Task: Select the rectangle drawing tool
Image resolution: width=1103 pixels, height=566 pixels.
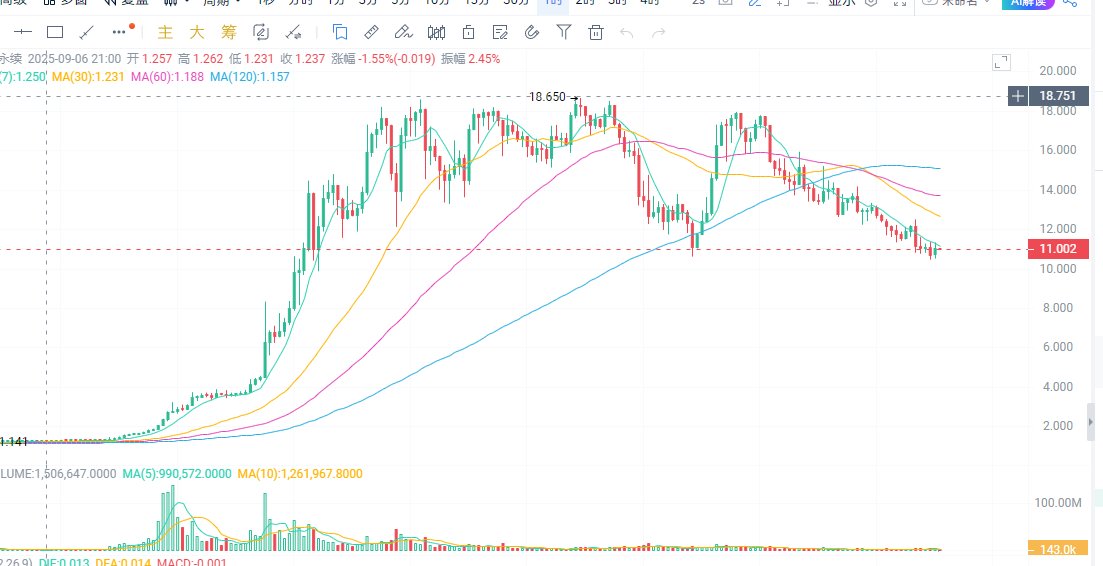Action: 55,32
